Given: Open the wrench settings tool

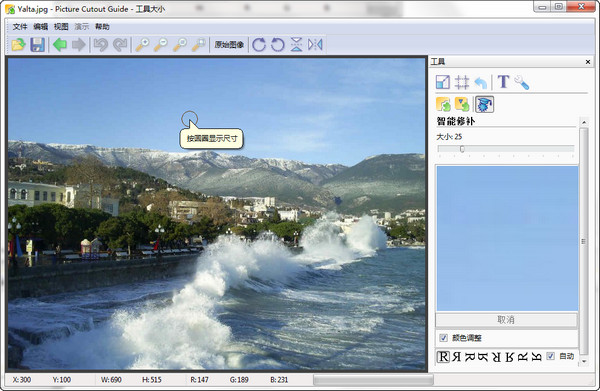Looking at the screenshot, I should [x=521, y=82].
